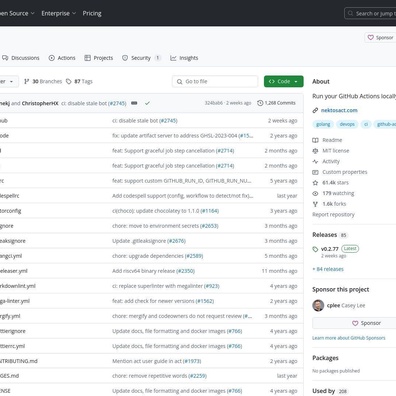Click the release tag icon
The height and width of the screenshot is (396, 396).
(315, 249)
